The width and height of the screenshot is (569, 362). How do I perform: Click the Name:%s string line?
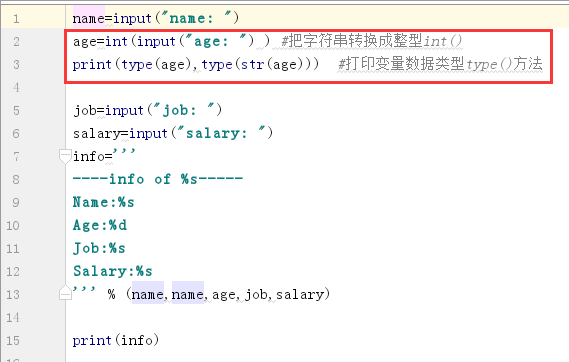(104, 202)
